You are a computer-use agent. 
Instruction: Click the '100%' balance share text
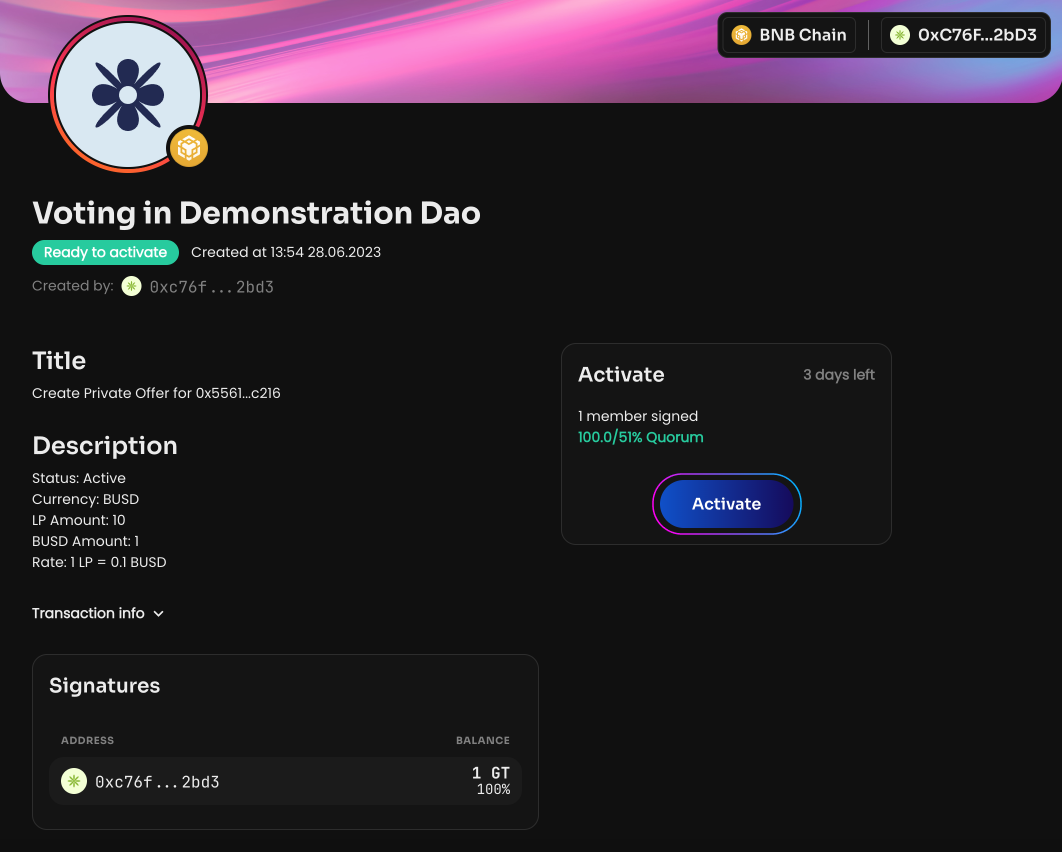(x=493, y=790)
